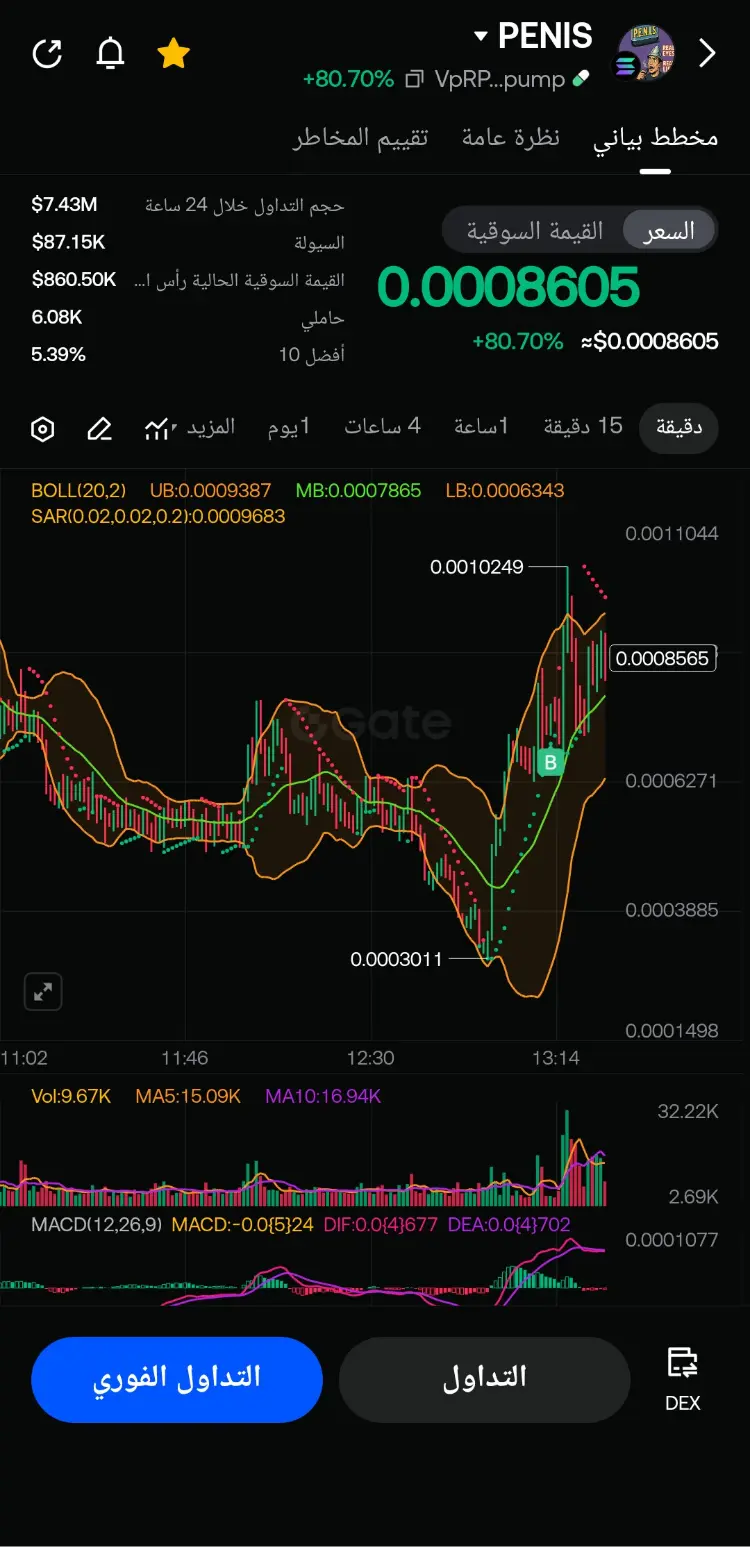Tap the +80.70% change under token name
The height and width of the screenshot is (1547, 750).
[x=348, y=80]
